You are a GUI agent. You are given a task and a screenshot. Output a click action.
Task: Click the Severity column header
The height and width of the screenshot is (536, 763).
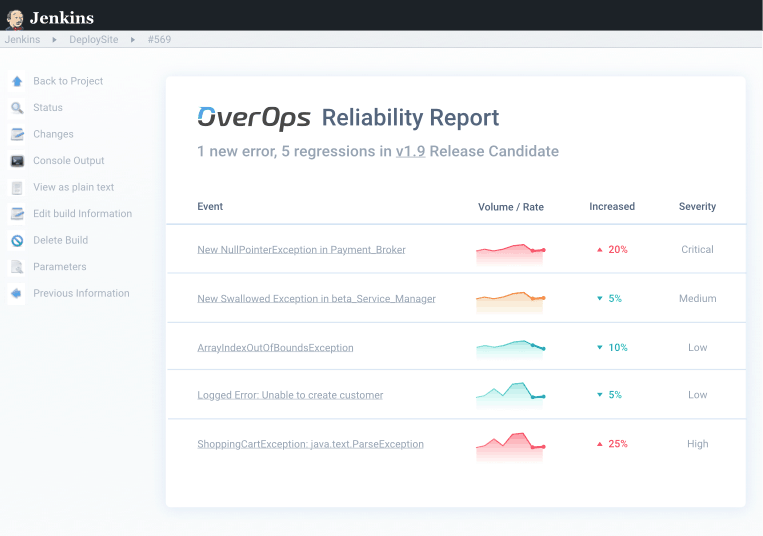697,206
